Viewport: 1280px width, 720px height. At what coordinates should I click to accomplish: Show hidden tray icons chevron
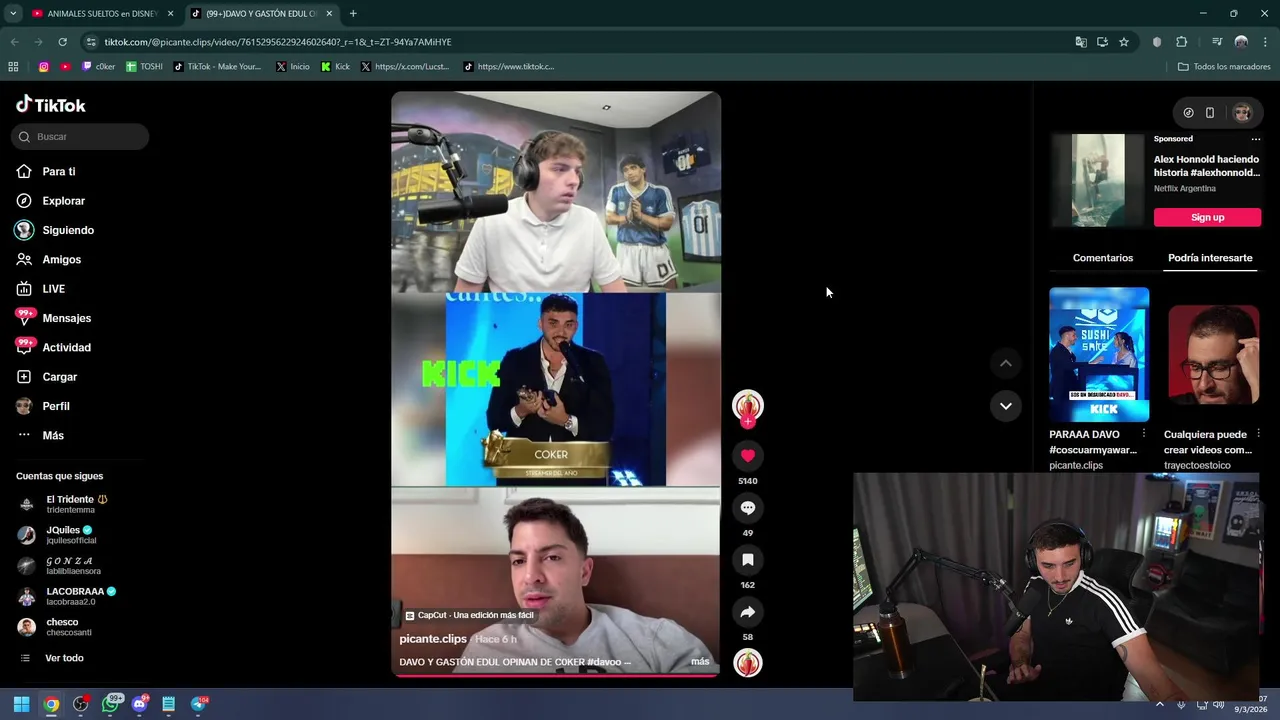[1160, 704]
